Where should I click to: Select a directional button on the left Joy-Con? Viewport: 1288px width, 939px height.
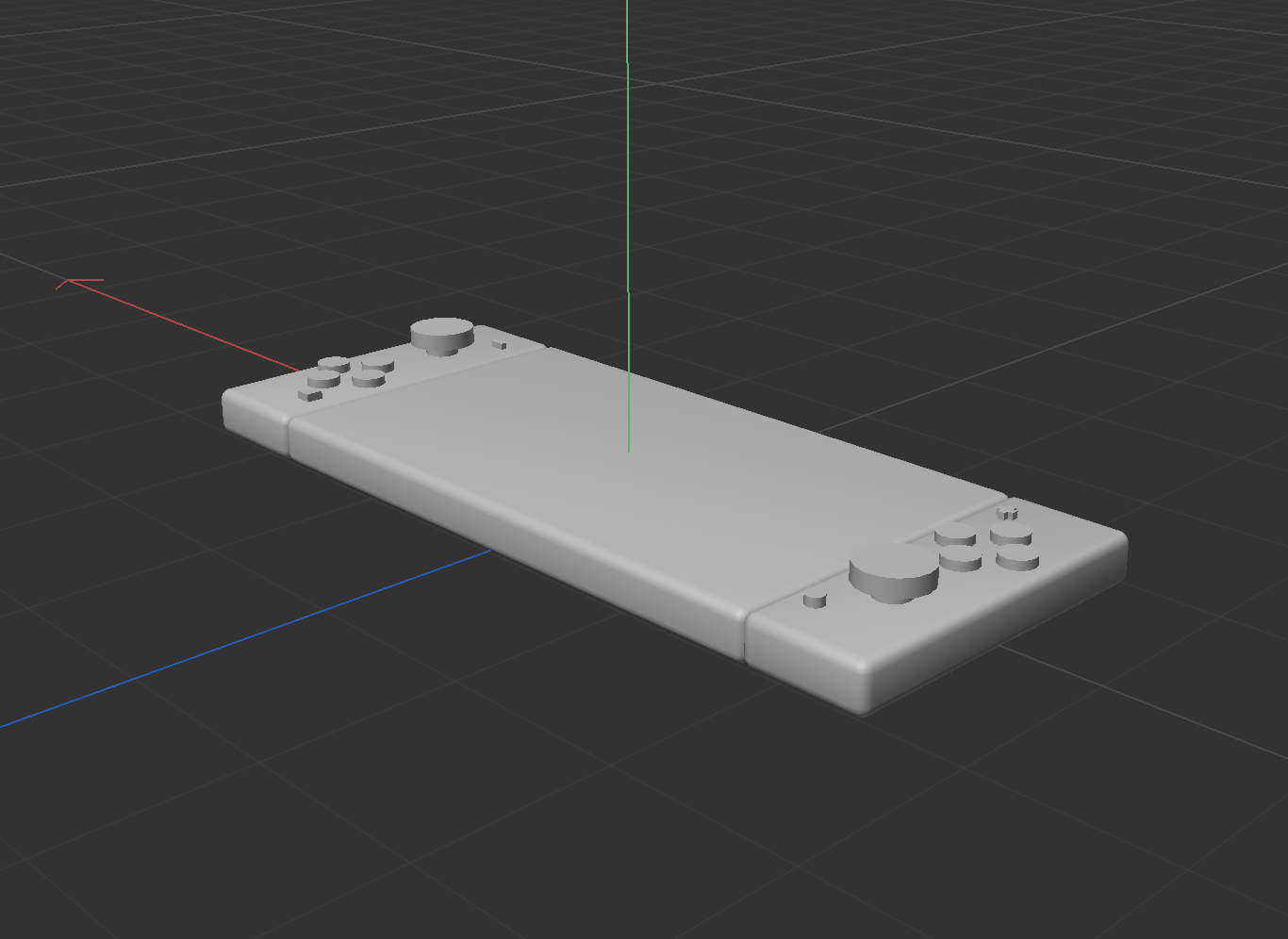pos(334,363)
